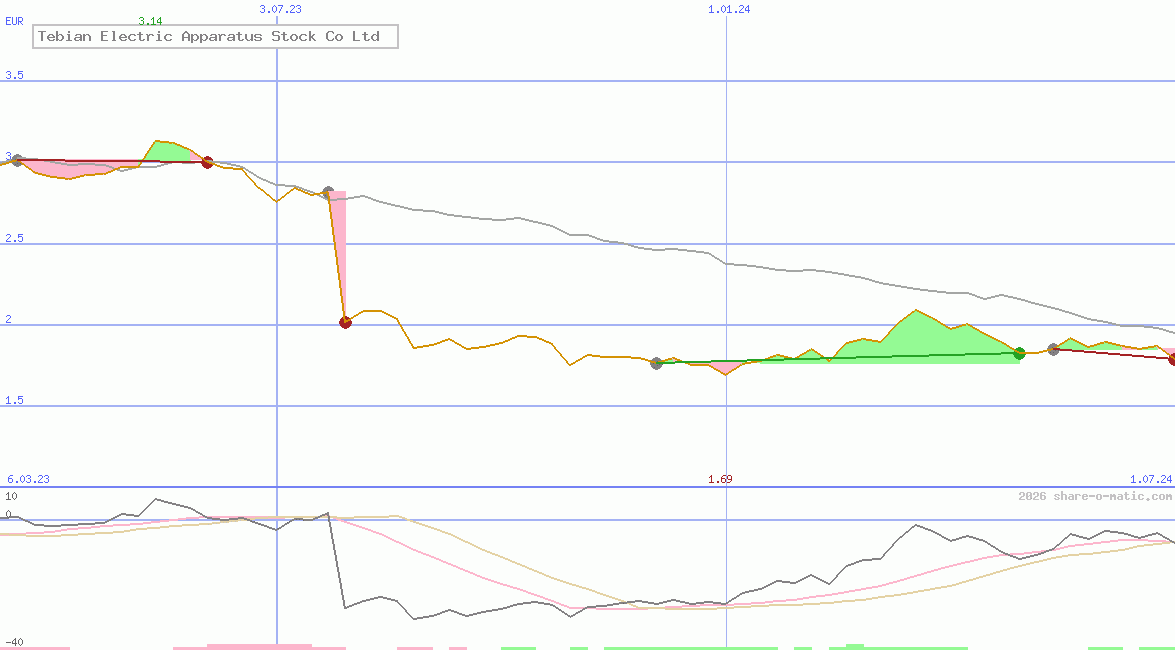Click the EUR currency label

(x=14, y=20)
